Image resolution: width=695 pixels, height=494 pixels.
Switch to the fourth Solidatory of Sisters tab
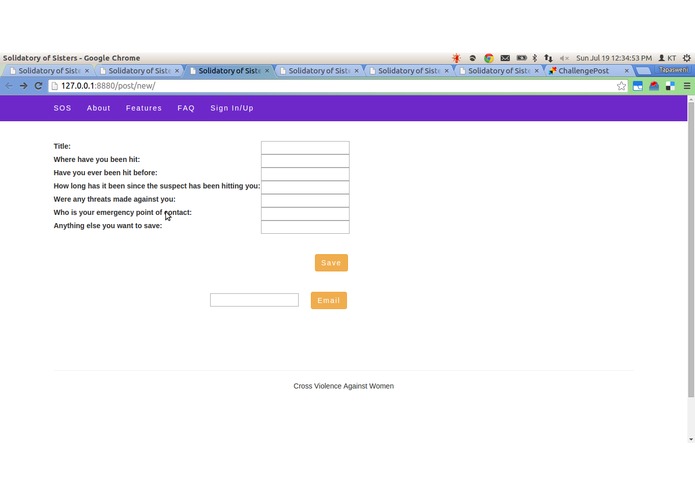pos(319,71)
